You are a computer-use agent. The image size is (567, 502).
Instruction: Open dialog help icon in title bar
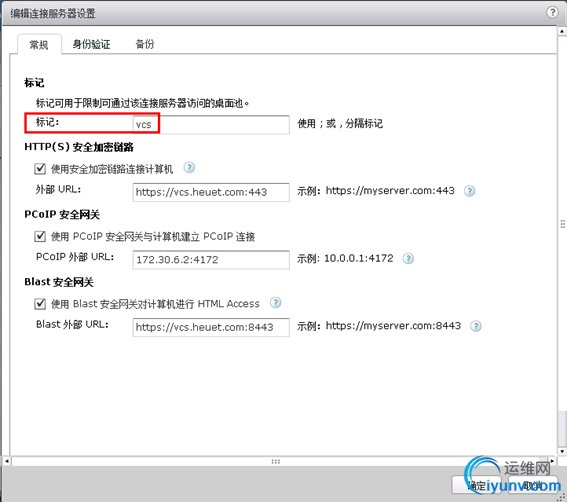click(x=552, y=12)
